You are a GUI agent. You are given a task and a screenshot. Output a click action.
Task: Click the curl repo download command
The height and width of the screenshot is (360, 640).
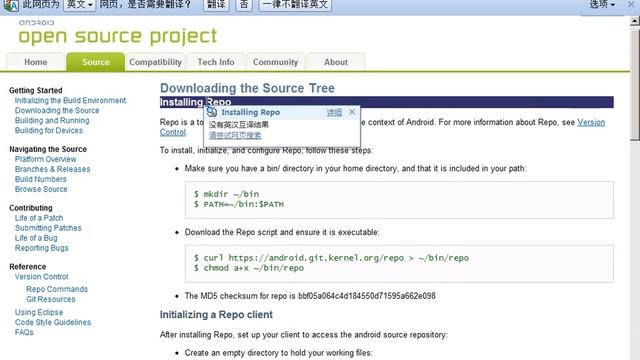[331, 258]
